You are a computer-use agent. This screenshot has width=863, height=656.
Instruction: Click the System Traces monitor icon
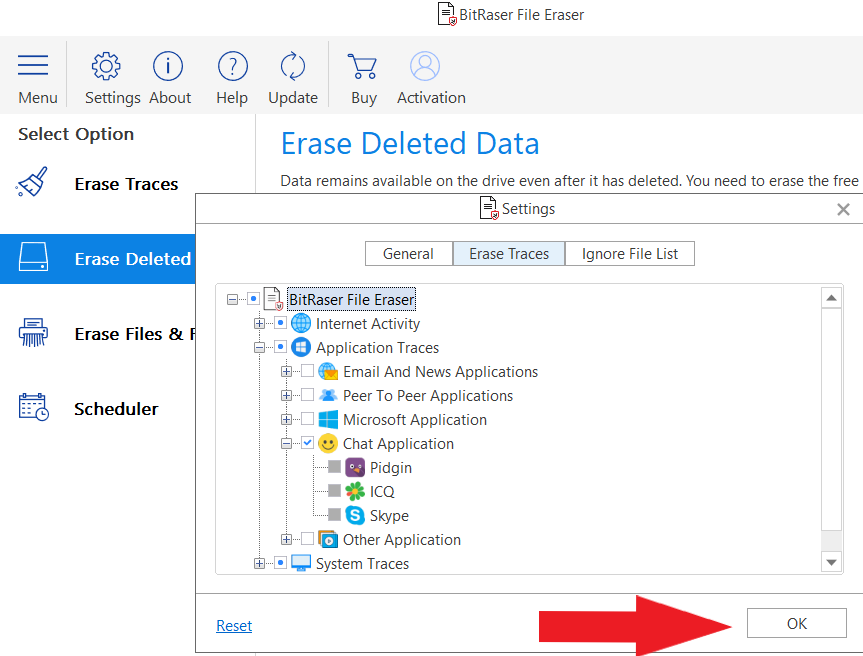tap(301, 564)
